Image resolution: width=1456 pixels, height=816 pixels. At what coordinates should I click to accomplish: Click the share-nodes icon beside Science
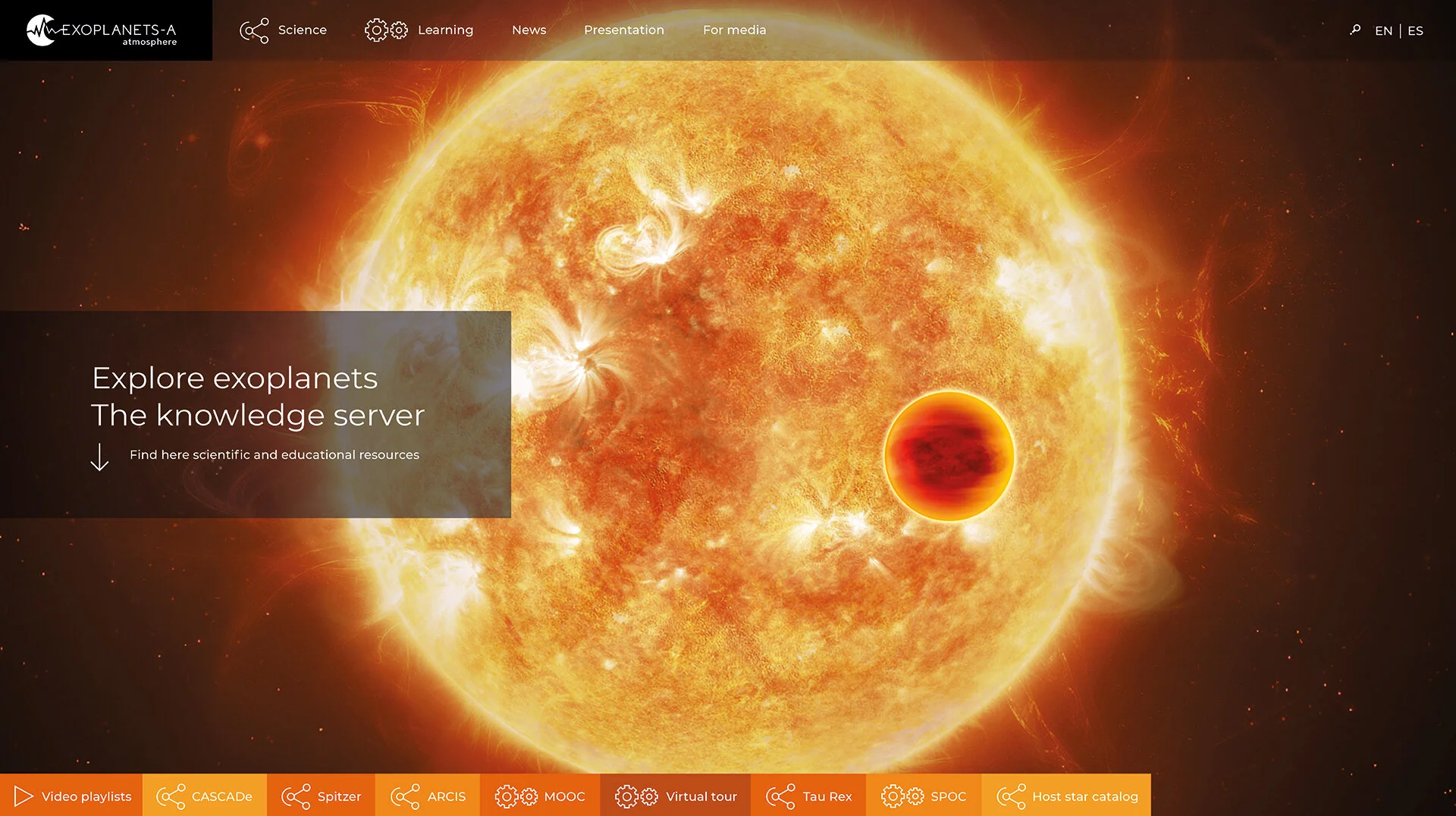tap(254, 30)
